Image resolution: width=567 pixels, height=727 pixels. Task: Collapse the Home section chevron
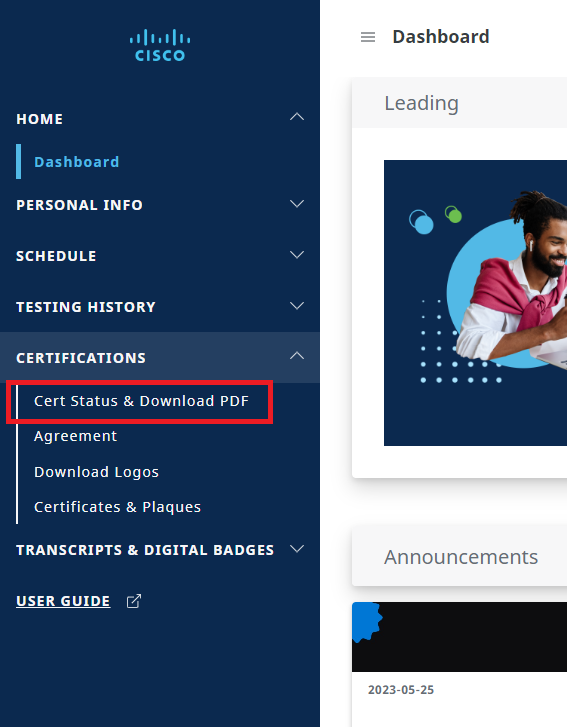point(297,117)
